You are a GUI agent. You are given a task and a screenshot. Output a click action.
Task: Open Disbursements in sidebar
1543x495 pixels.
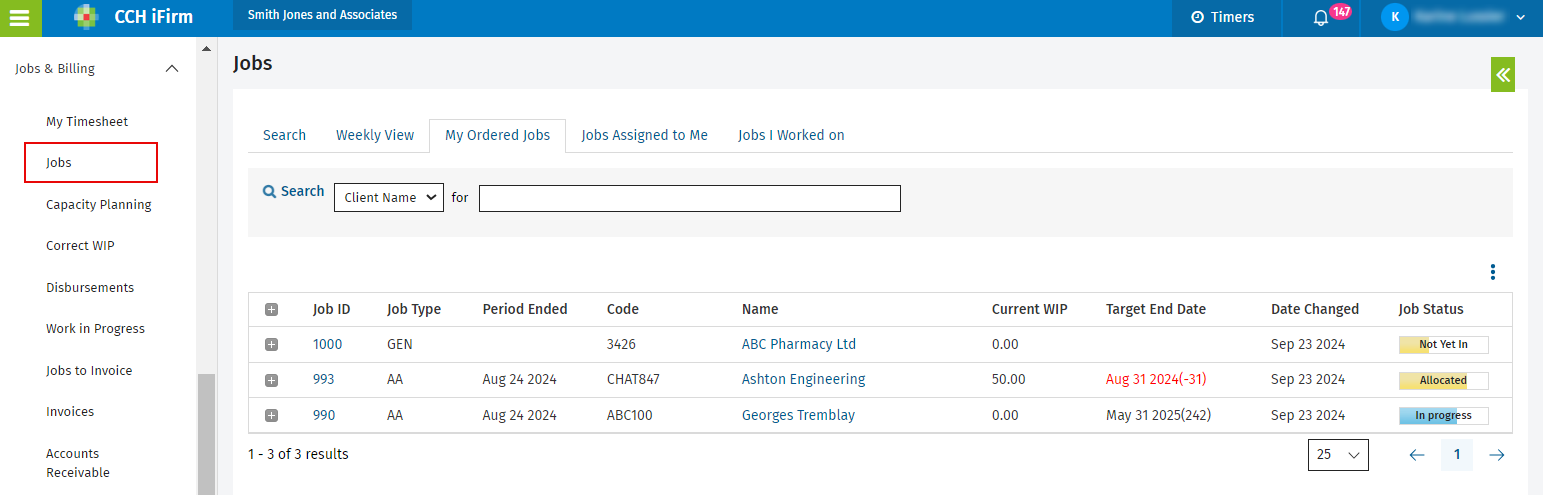(90, 287)
